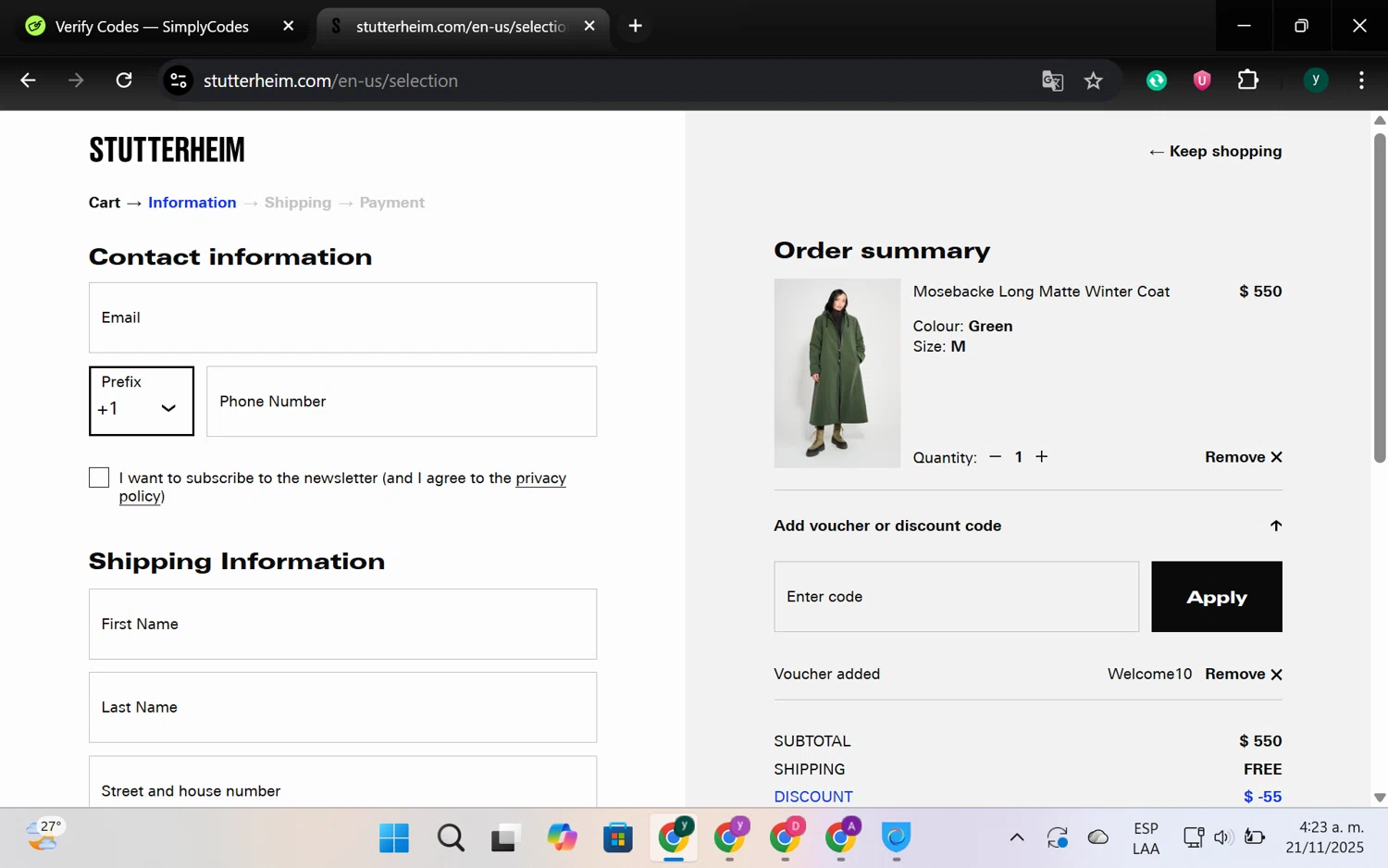1388x868 pixels.
Task: Select the Payment breadcrumb step
Action: (392, 203)
